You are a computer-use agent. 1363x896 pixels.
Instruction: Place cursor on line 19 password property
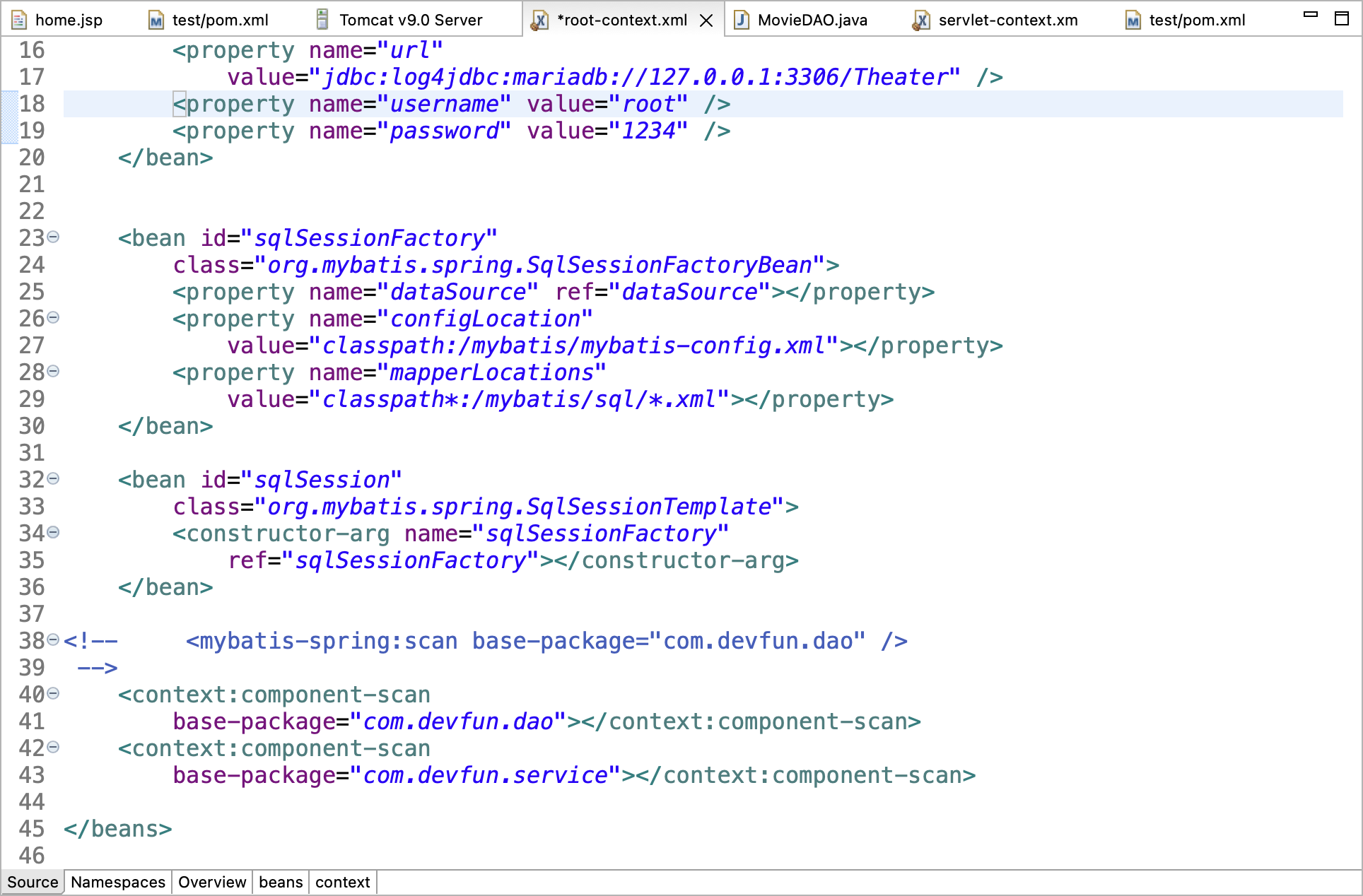[x=444, y=131]
